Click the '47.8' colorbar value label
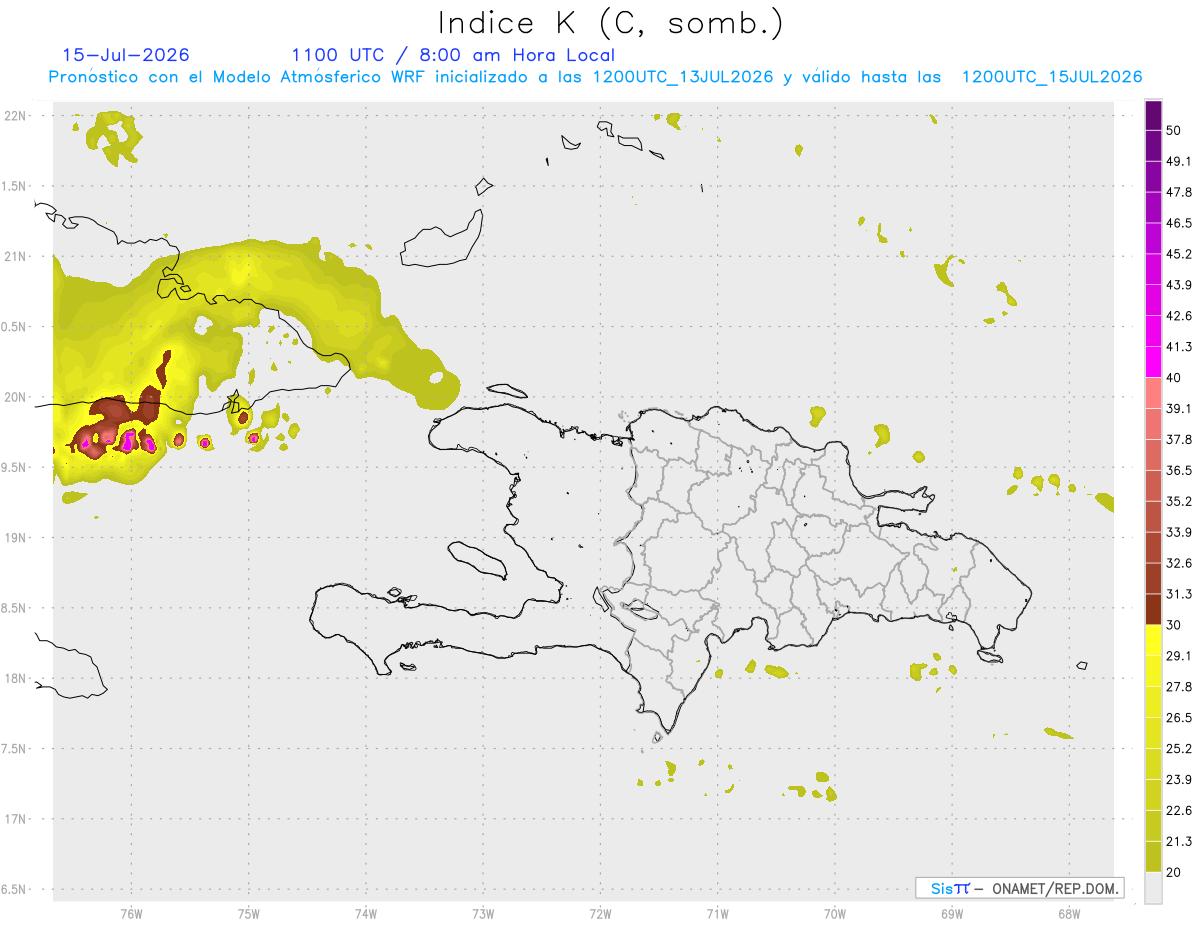1200x927 pixels. click(x=1179, y=192)
